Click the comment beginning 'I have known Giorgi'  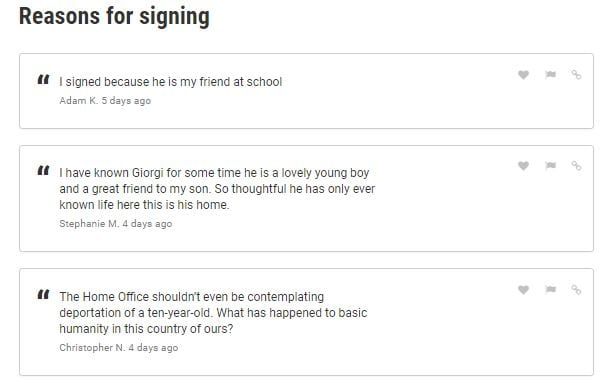(217, 189)
